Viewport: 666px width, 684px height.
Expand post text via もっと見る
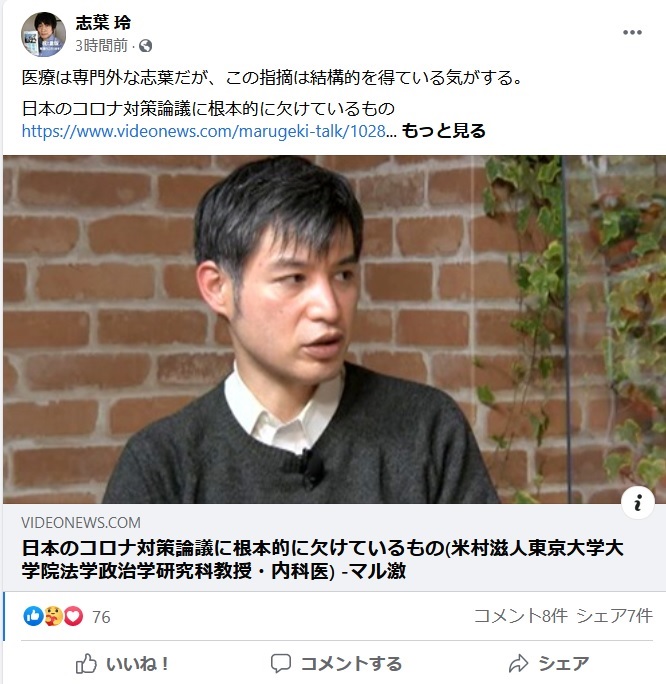coord(443,131)
